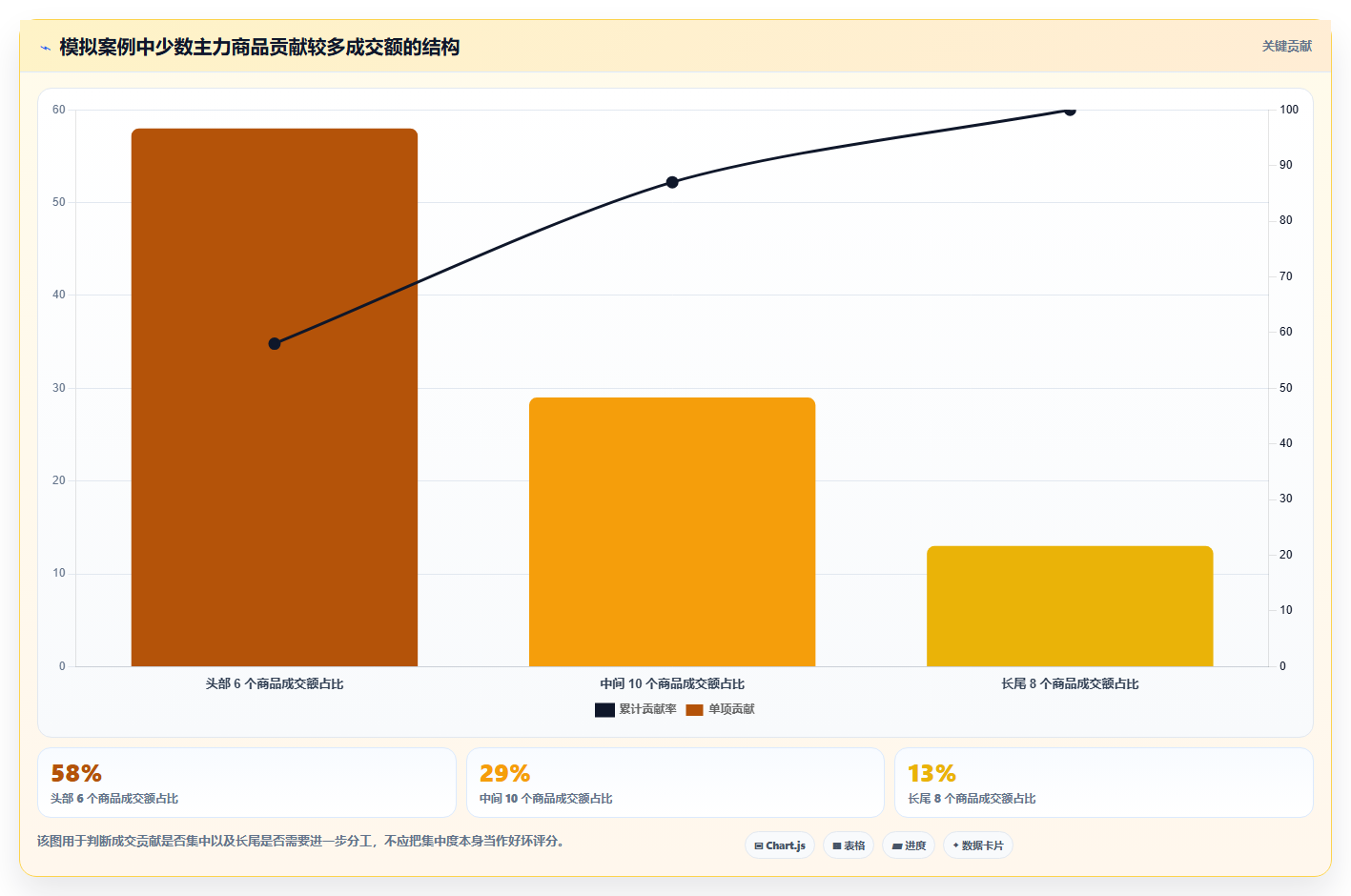
Task: Click the orange 中间 10 个商品 bar
Action: 672,532
